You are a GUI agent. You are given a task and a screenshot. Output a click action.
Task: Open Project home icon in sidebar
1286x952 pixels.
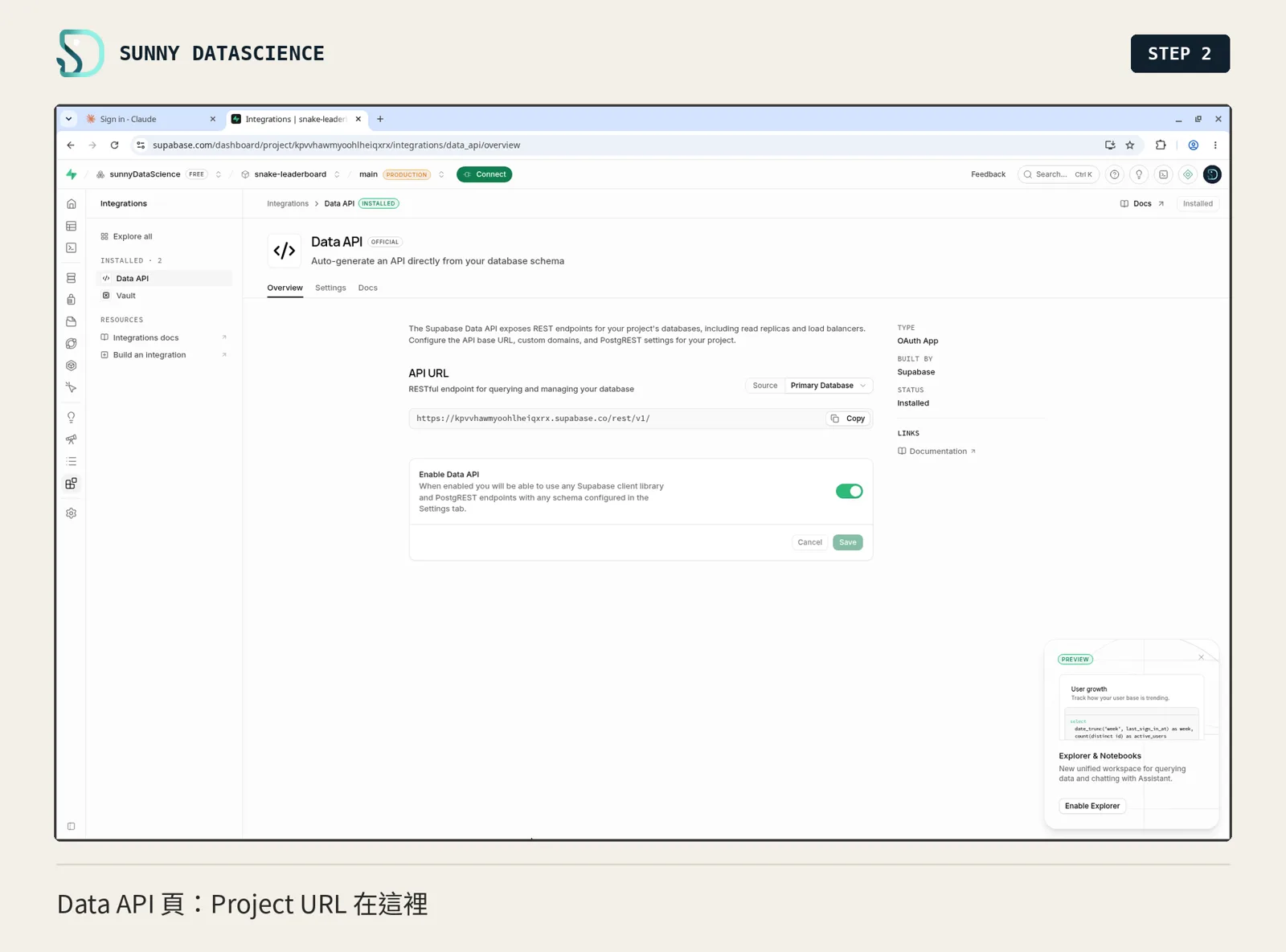[71, 204]
